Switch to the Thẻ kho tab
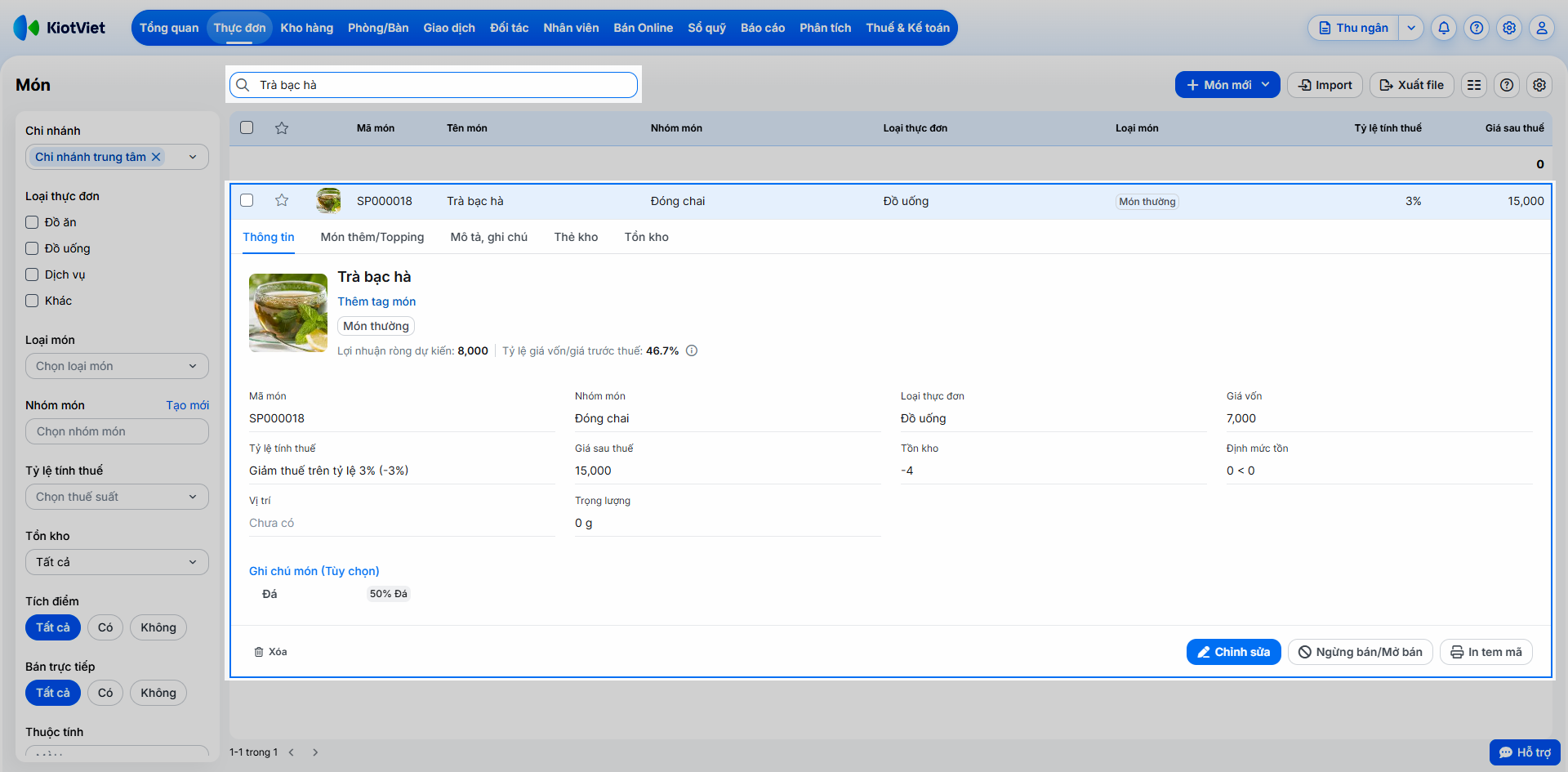1568x772 pixels. click(576, 237)
